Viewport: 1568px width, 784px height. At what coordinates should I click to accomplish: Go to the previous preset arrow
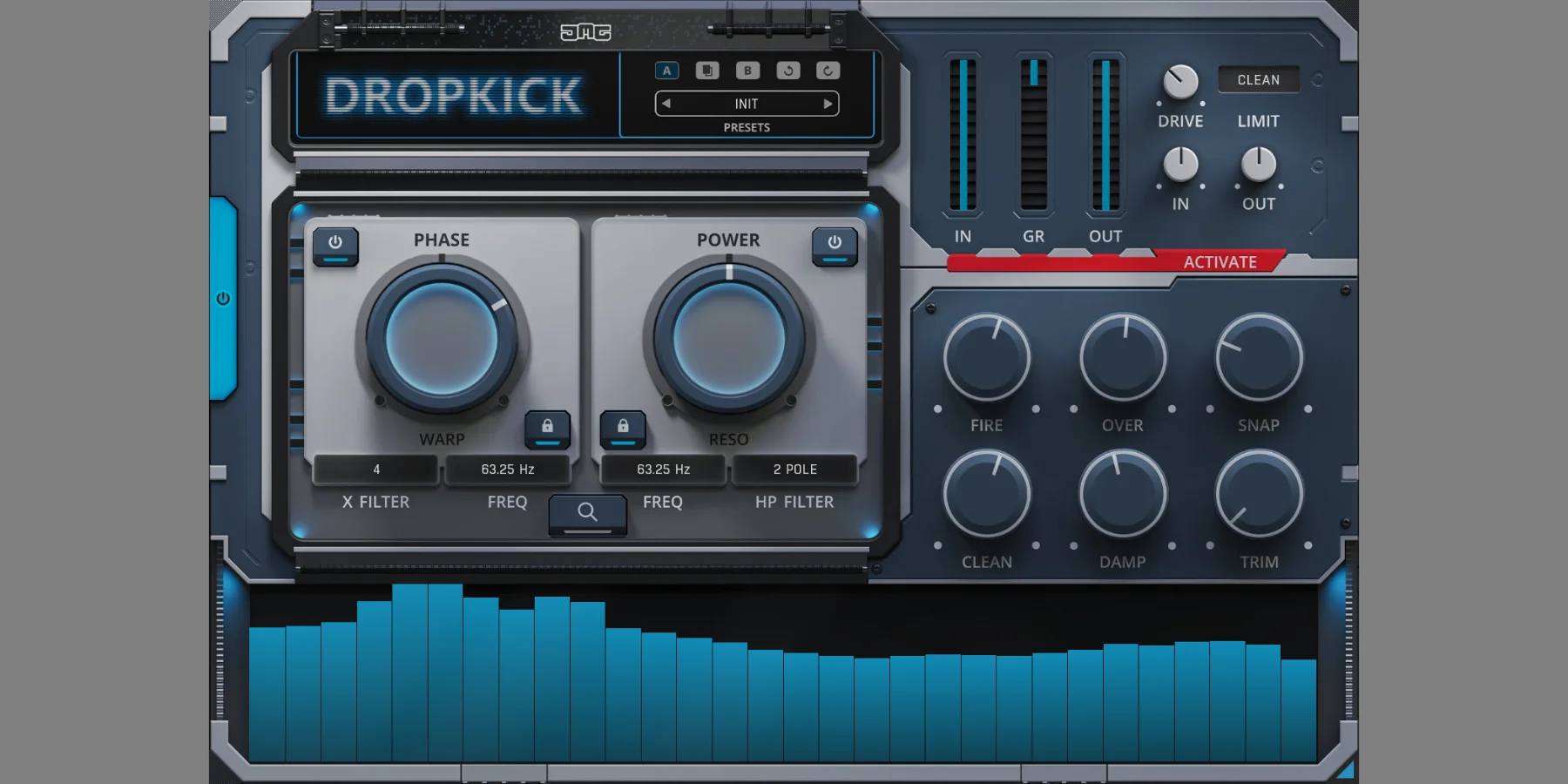[x=666, y=104]
